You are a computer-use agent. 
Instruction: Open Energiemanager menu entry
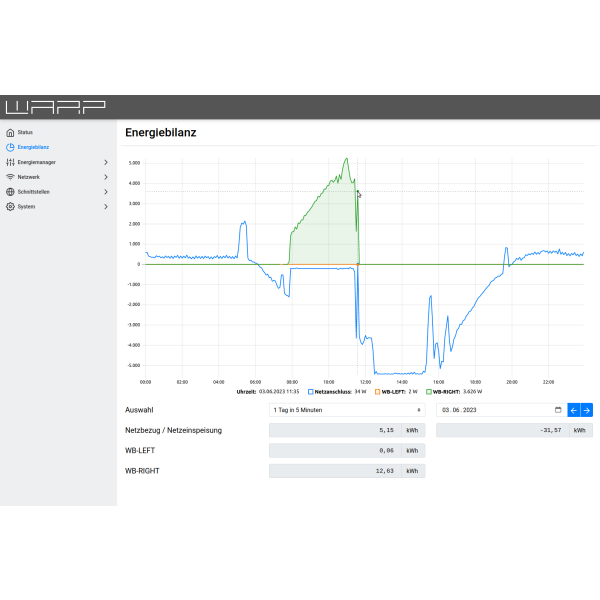[37, 162]
